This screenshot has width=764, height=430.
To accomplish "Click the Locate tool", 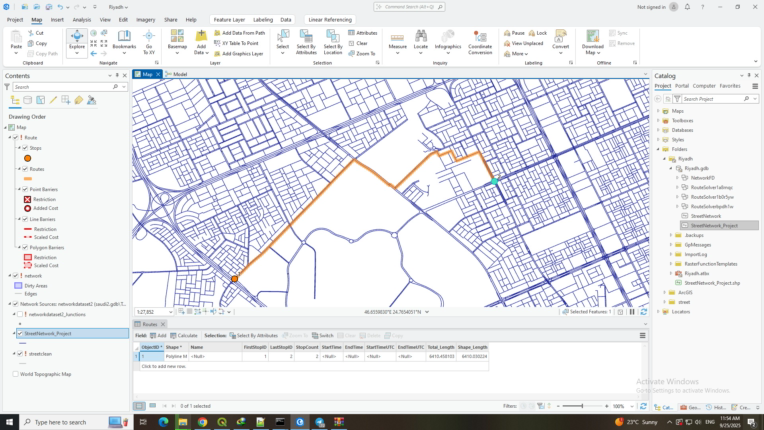I will click(x=420, y=40).
